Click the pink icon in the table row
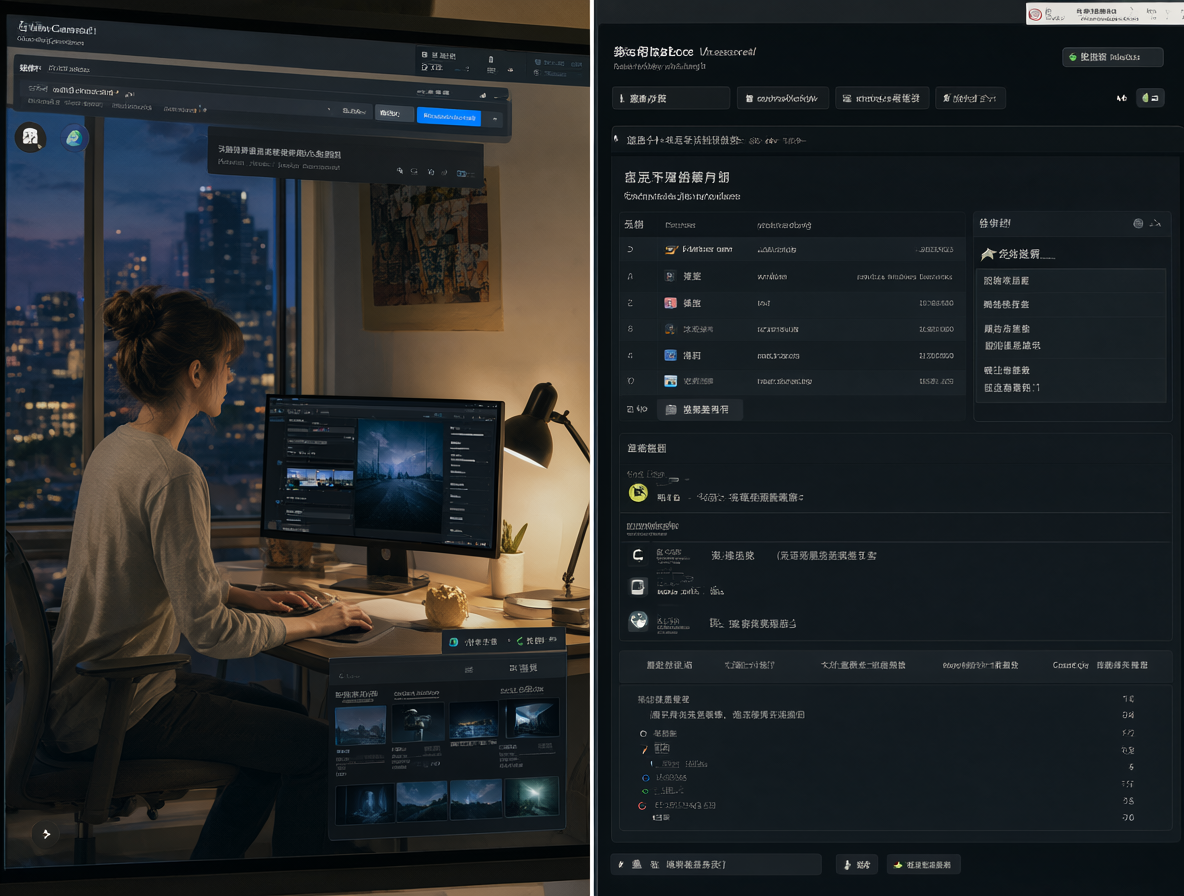1184x896 pixels. pyautogui.click(x=670, y=303)
